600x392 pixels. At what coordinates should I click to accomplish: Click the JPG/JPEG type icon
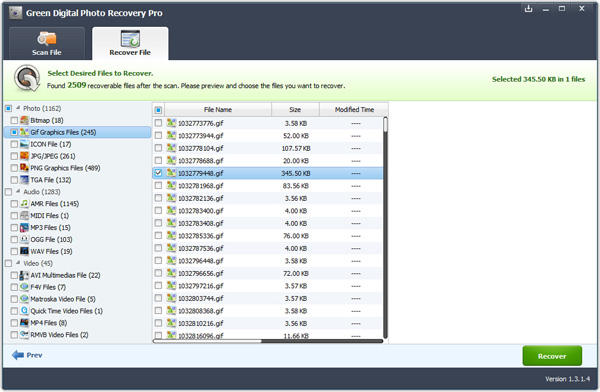[x=24, y=156]
